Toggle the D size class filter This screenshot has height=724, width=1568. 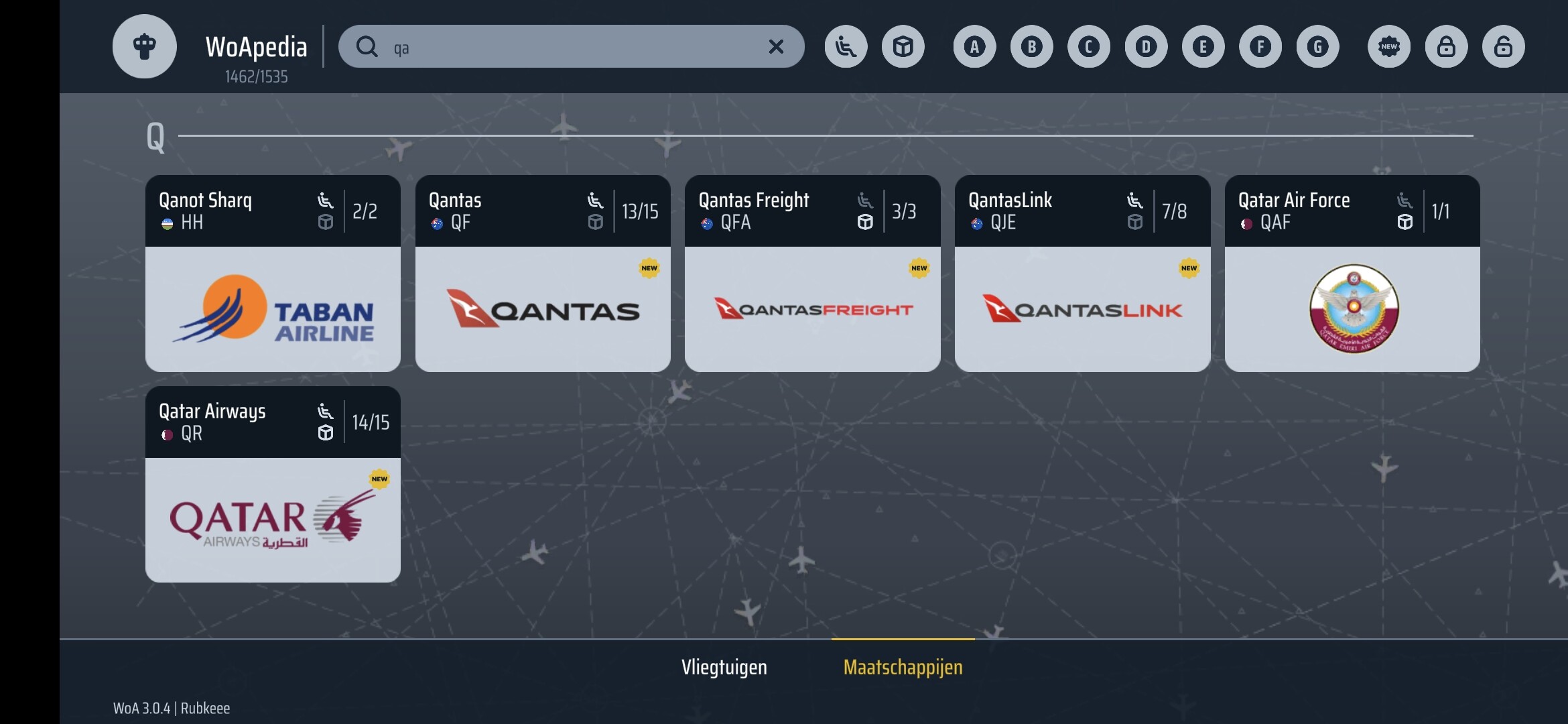(x=1146, y=47)
